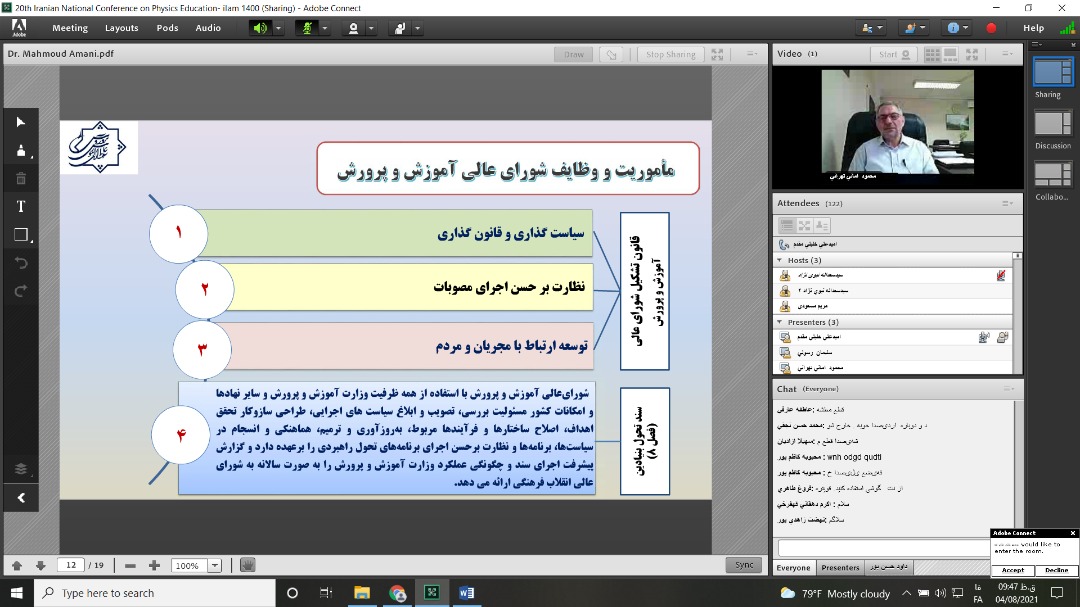Accept the room entry request
The height and width of the screenshot is (607, 1080).
[x=1013, y=570]
